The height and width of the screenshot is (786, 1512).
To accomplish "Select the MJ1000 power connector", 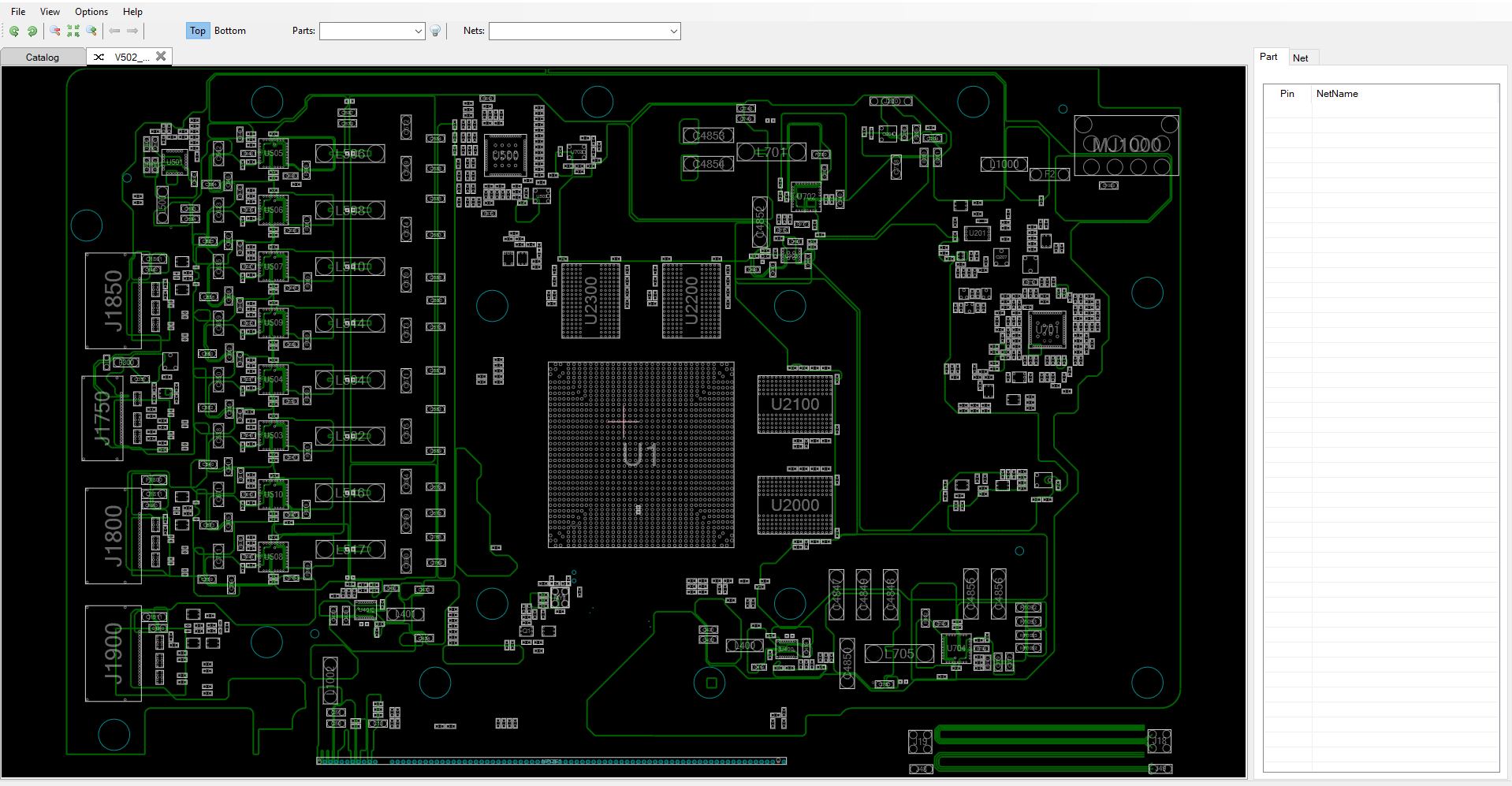I will [x=1126, y=145].
